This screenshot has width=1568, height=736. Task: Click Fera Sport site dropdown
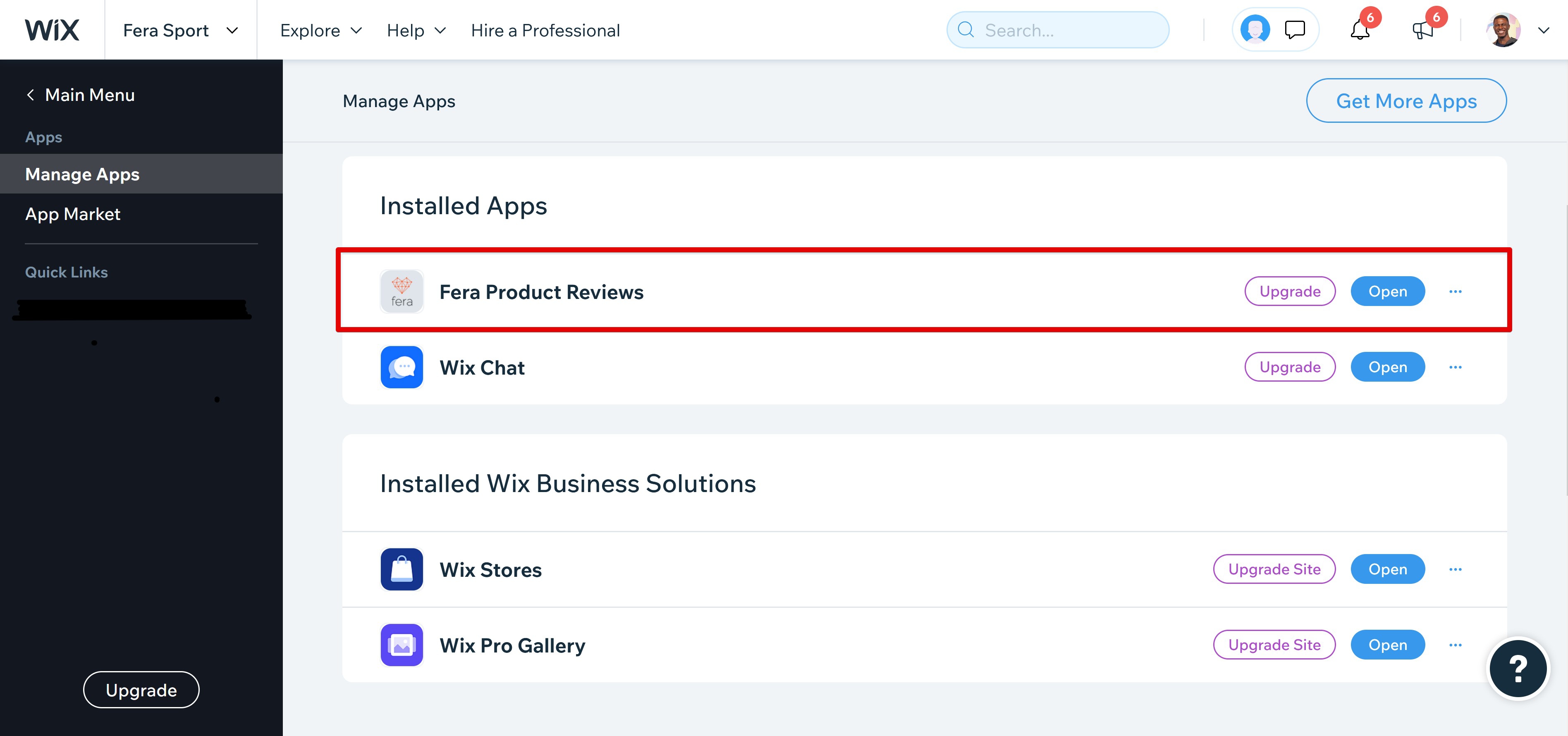[x=180, y=29]
